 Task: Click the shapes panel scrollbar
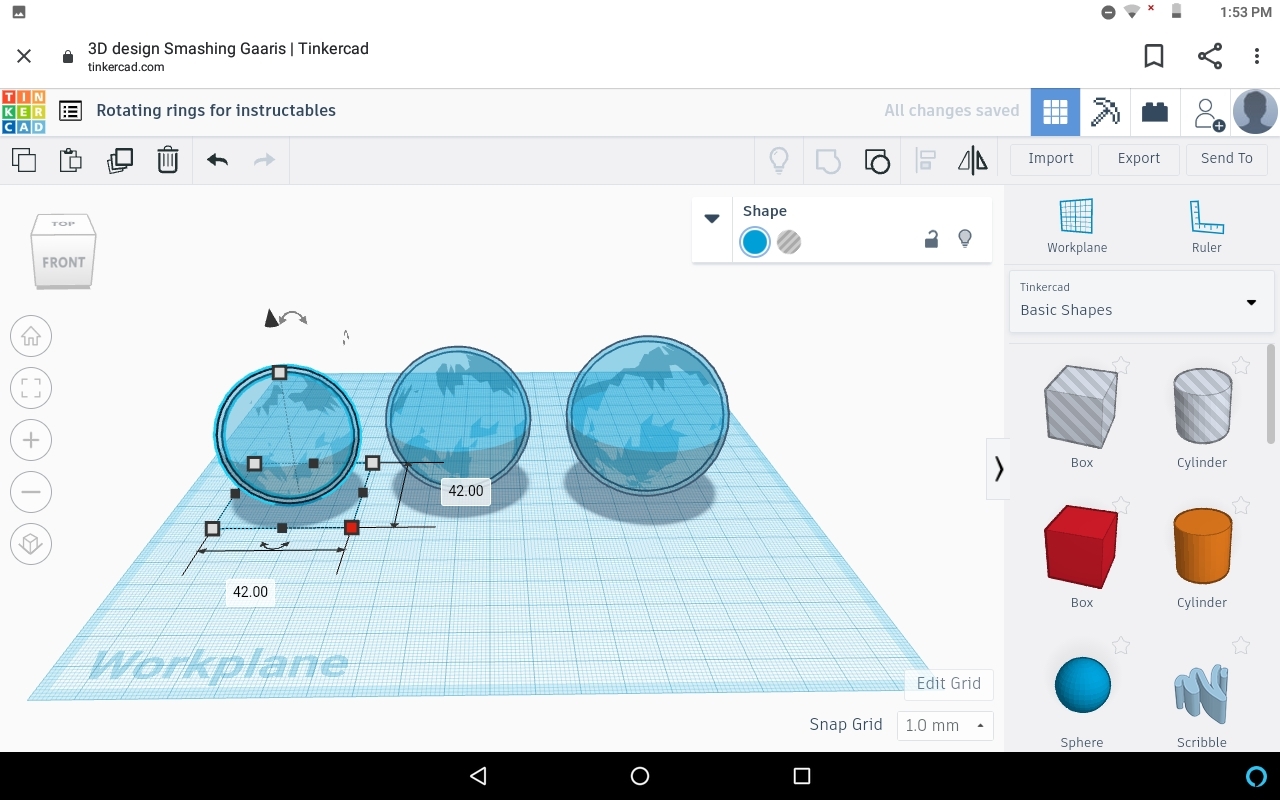(1271, 394)
